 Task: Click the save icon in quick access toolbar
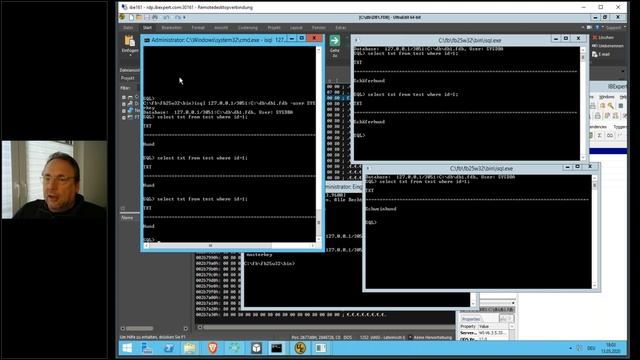click(x=147, y=18)
